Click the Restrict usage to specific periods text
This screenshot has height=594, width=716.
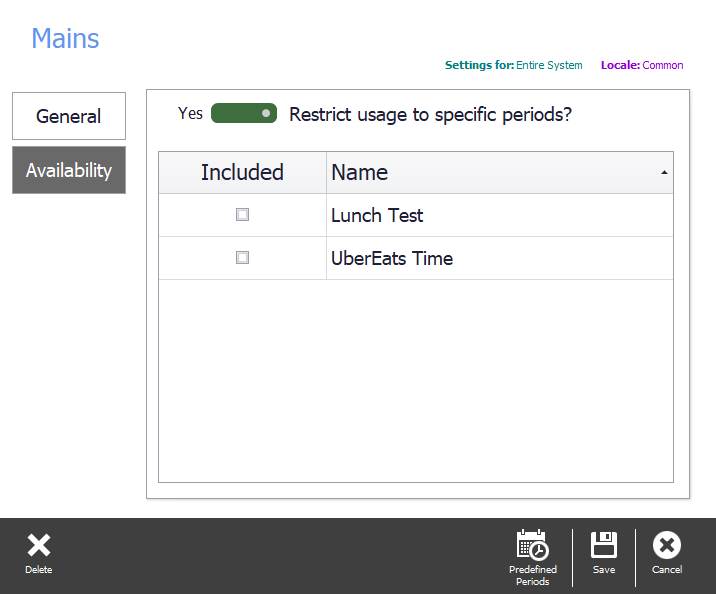430,115
